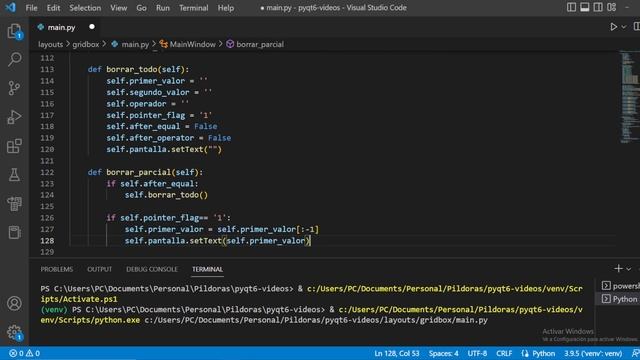Select the Python terminal entry

620,299
